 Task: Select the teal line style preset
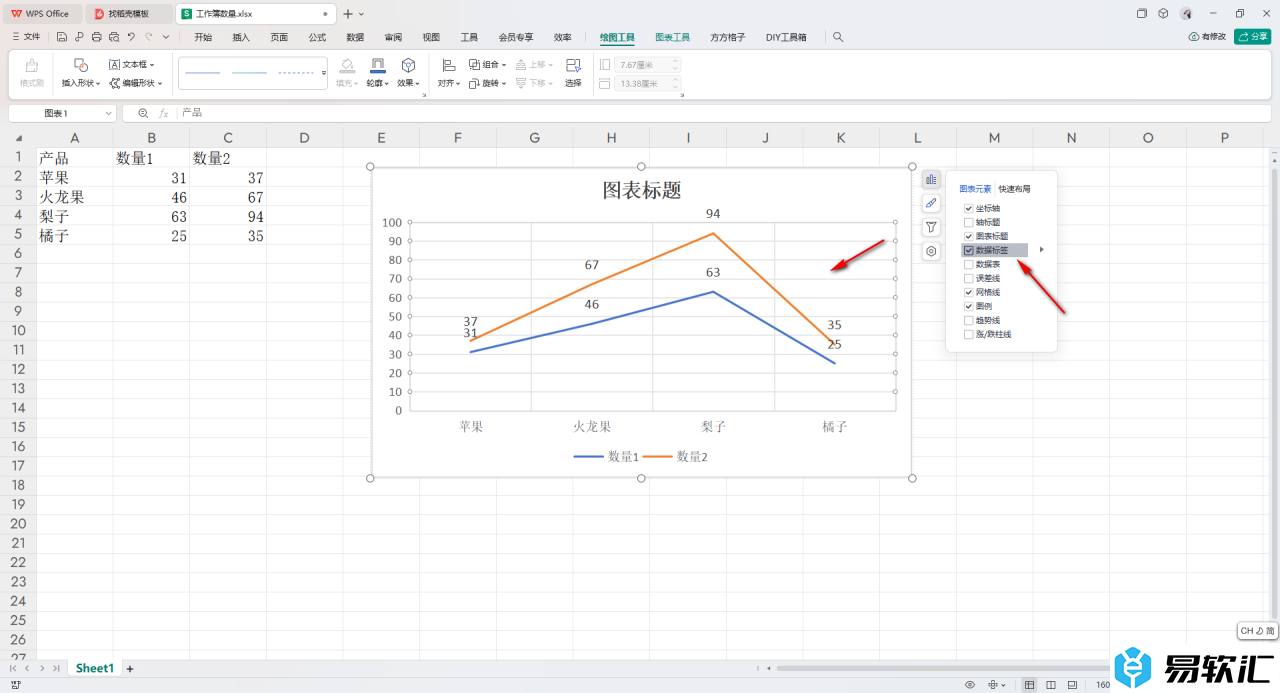250,73
